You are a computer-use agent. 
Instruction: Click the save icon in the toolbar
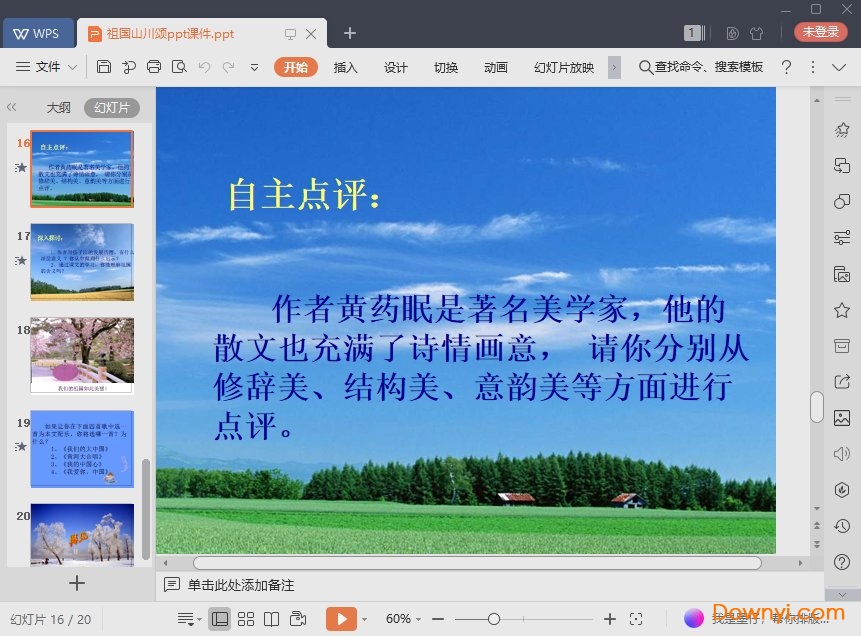pos(104,67)
